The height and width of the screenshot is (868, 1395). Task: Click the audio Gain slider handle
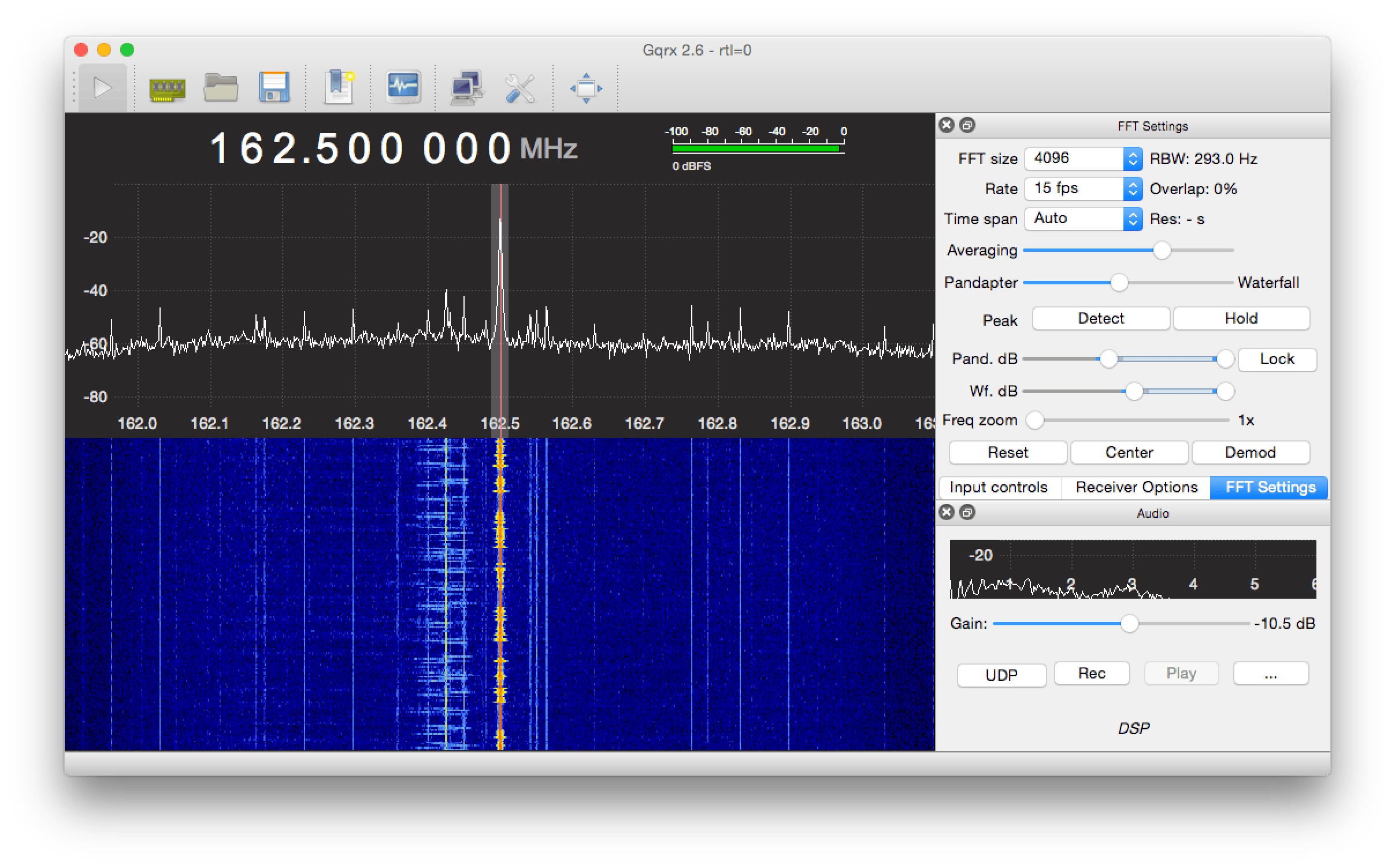coord(1129,624)
